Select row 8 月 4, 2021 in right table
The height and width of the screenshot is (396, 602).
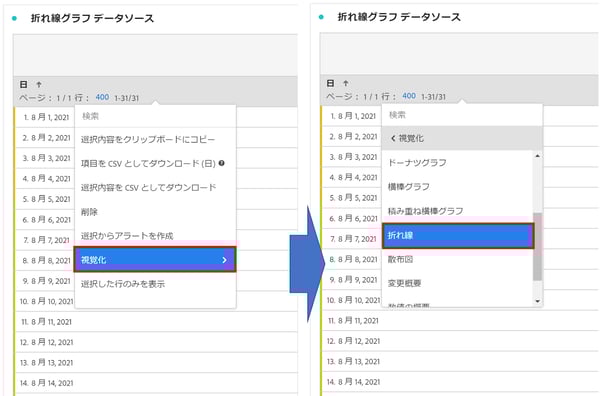tap(352, 177)
